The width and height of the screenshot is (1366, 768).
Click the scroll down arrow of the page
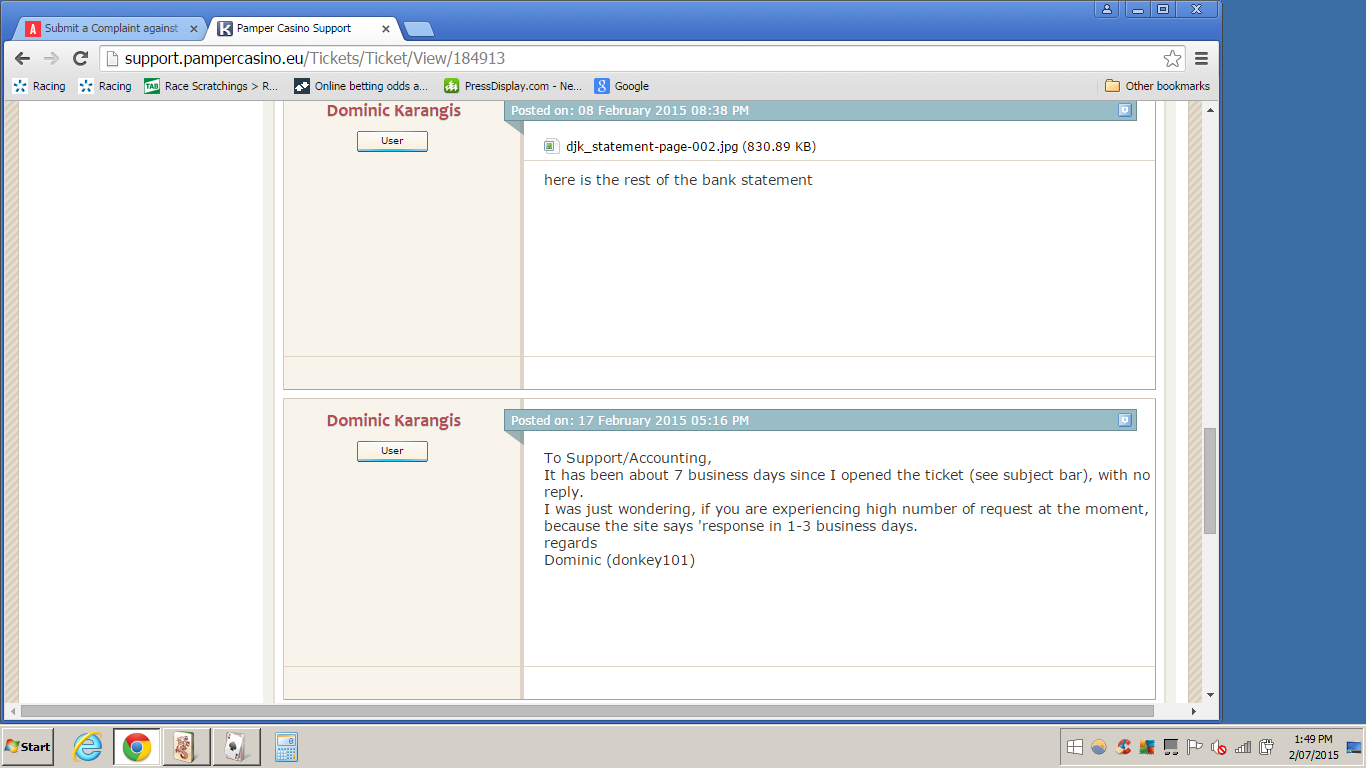point(1210,695)
